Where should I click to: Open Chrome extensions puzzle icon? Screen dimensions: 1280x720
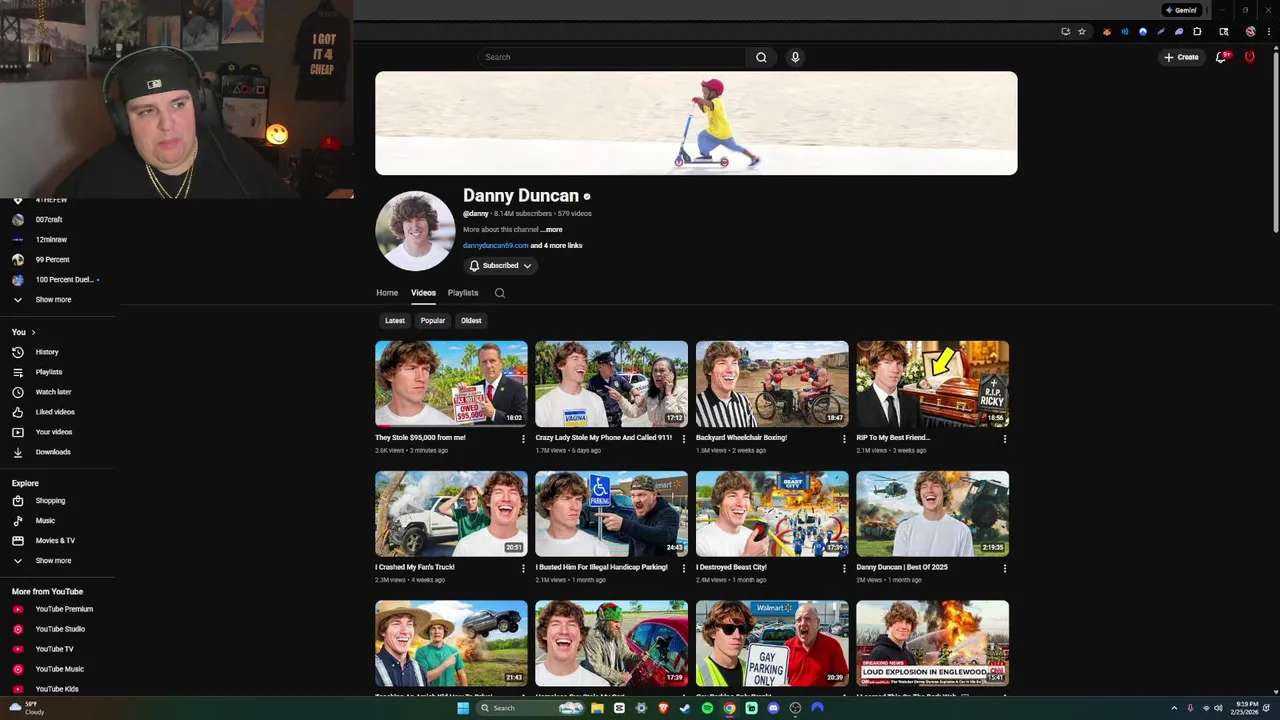tap(1197, 31)
